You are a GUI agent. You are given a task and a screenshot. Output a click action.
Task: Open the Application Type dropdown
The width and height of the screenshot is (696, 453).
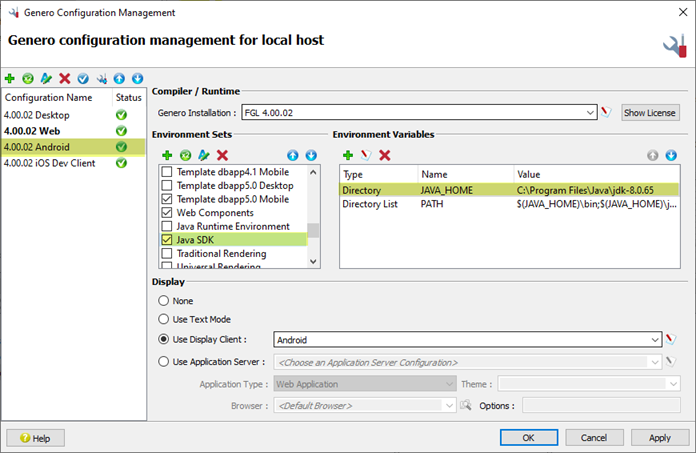click(450, 384)
